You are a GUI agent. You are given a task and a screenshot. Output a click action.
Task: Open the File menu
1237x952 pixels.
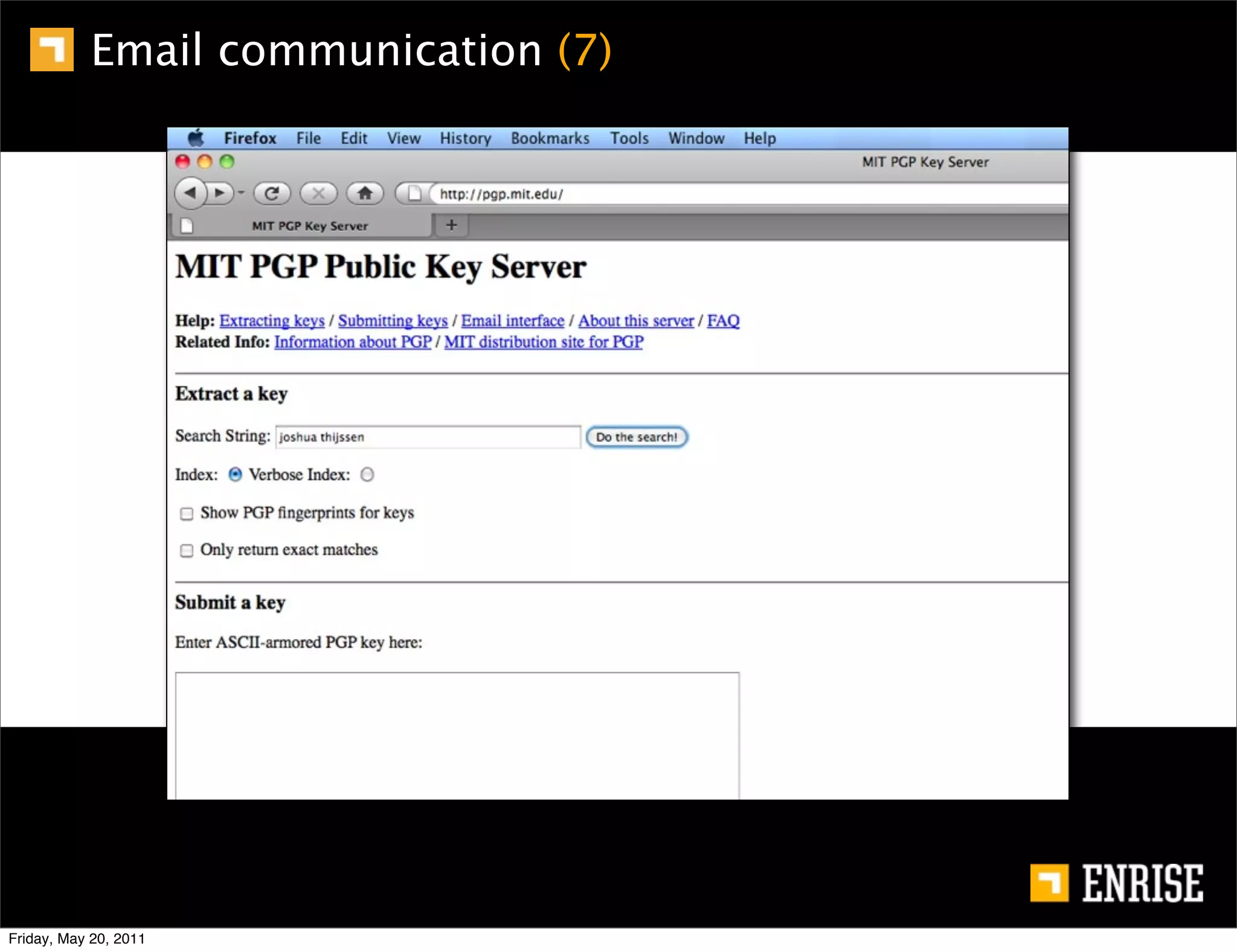(x=308, y=138)
